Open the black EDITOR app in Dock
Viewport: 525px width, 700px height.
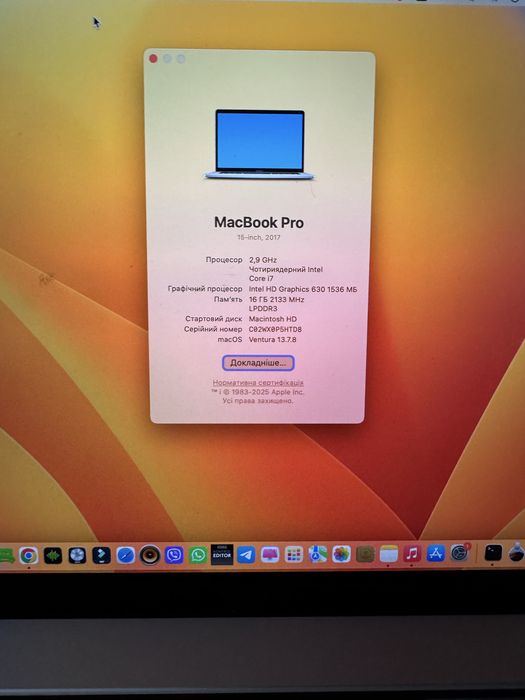(x=222, y=554)
